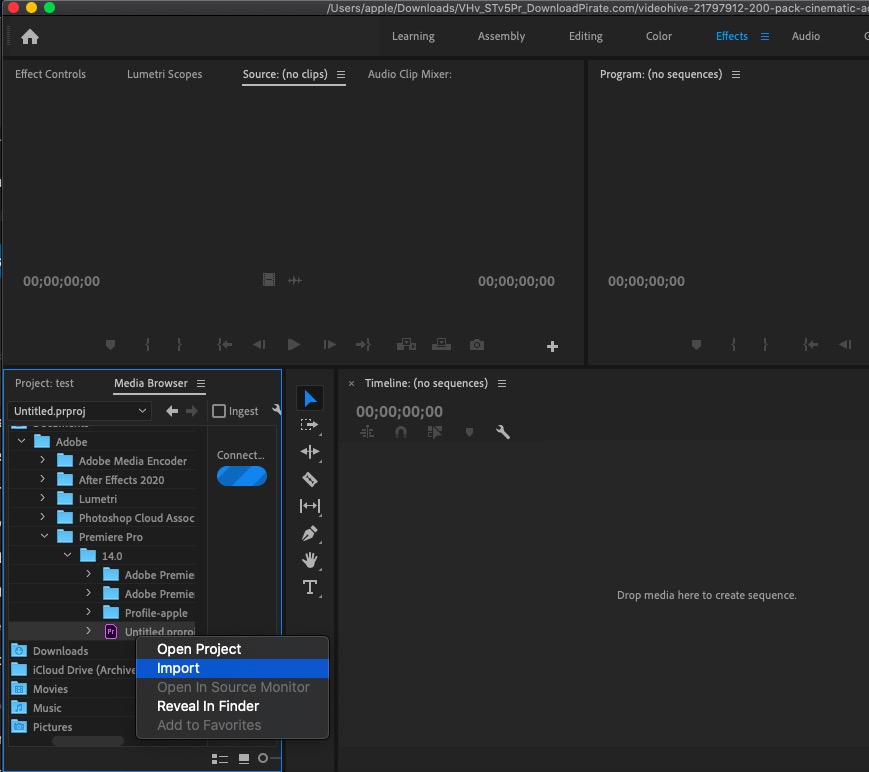Screen dimensions: 869x772
Task: Collapse the 14.0 folder
Action: (x=68, y=555)
